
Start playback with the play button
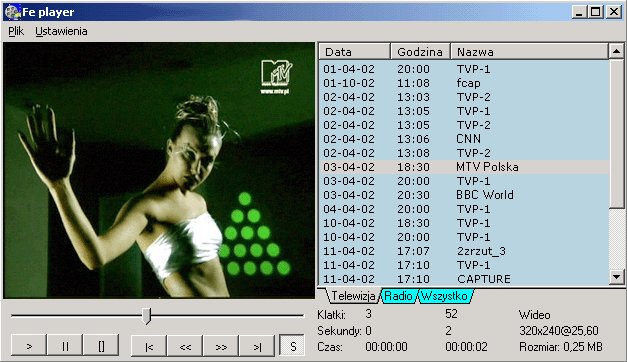tap(29, 345)
